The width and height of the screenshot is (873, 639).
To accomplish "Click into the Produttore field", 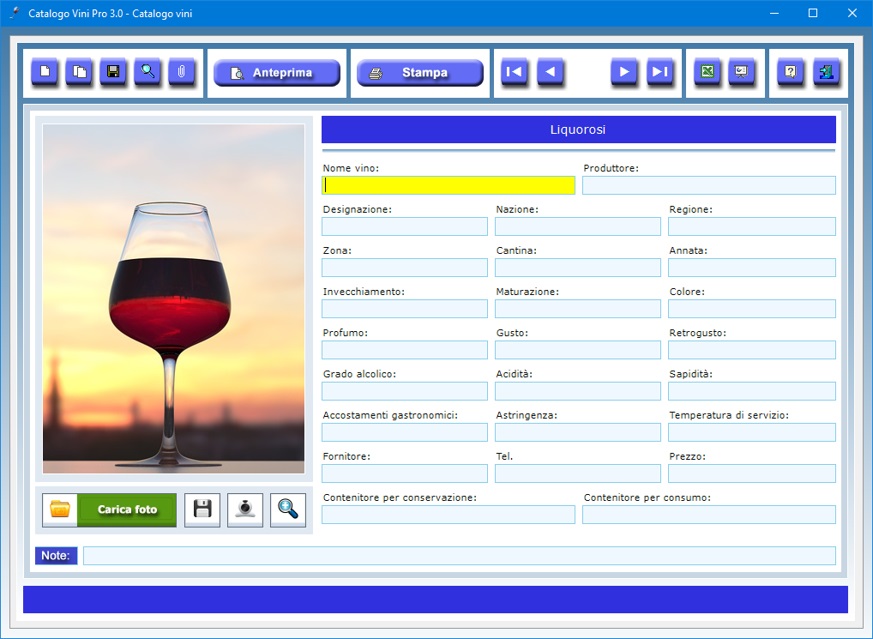I will click(x=709, y=185).
